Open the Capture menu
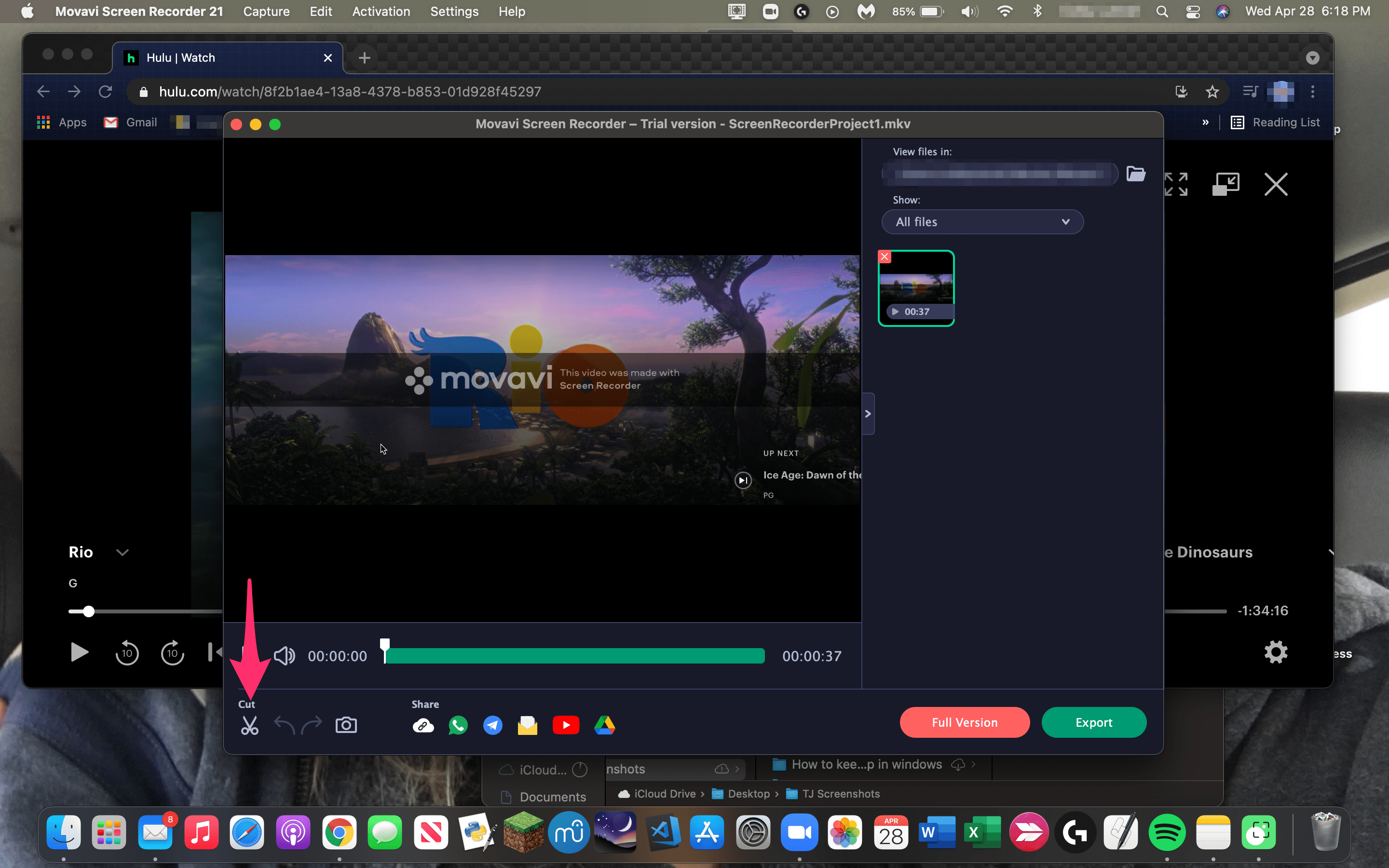Image resolution: width=1389 pixels, height=868 pixels. pos(266,12)
